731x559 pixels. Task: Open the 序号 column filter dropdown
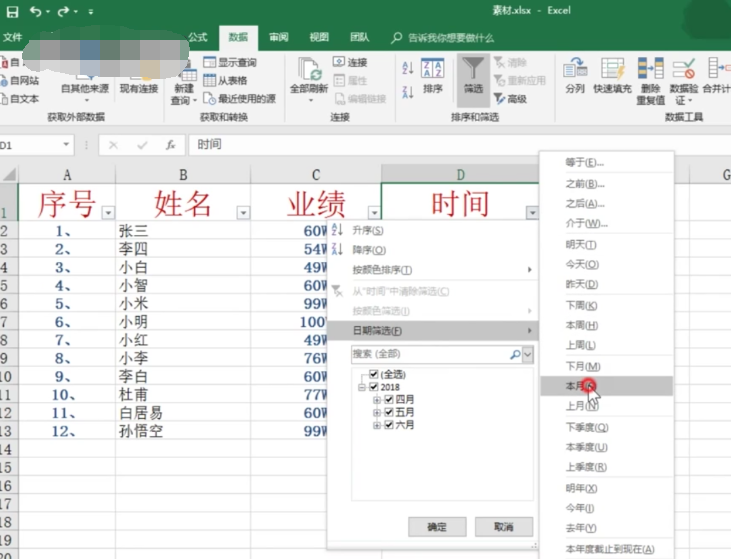tap(107, 213)
